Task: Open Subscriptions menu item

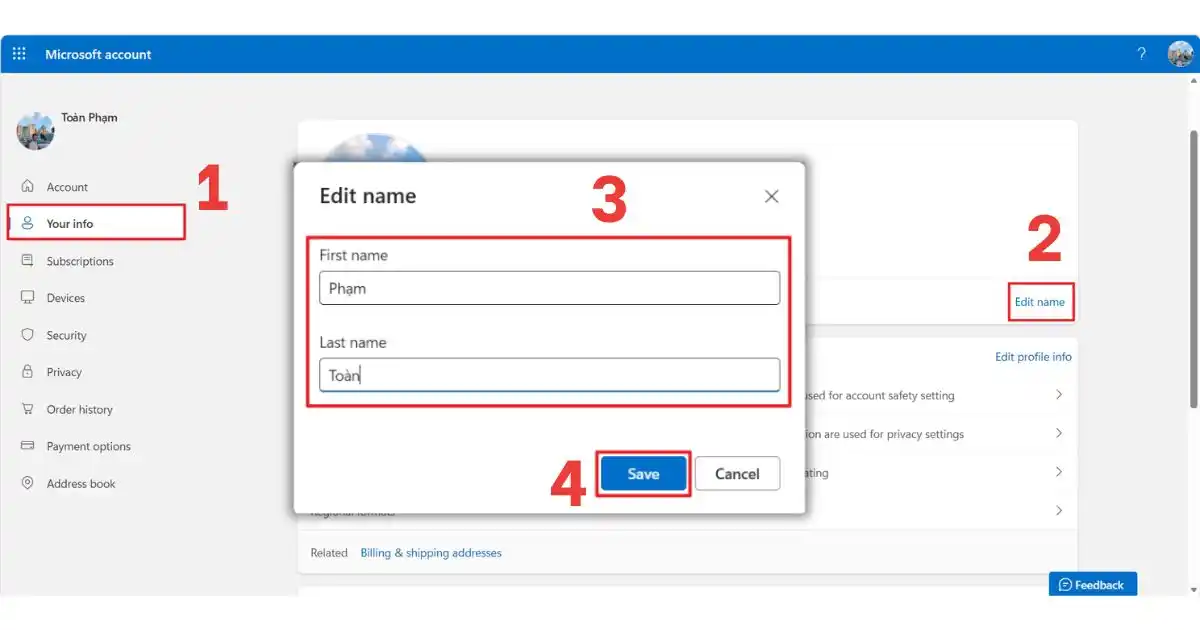Action: [x=80, y=261]
